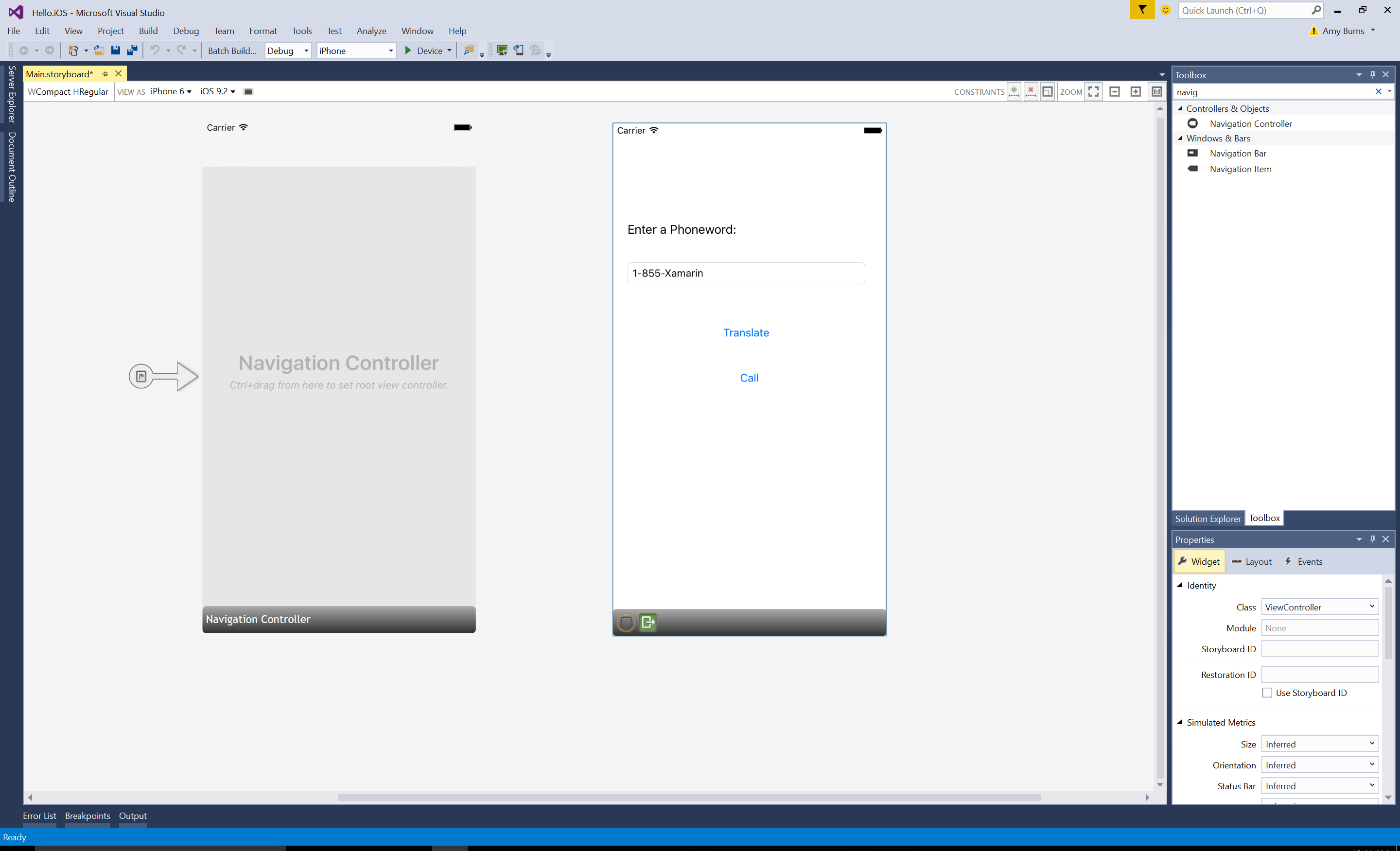Click the Call button in view controller
This screenshot has width=1400, height=851.
click(749, 378)
